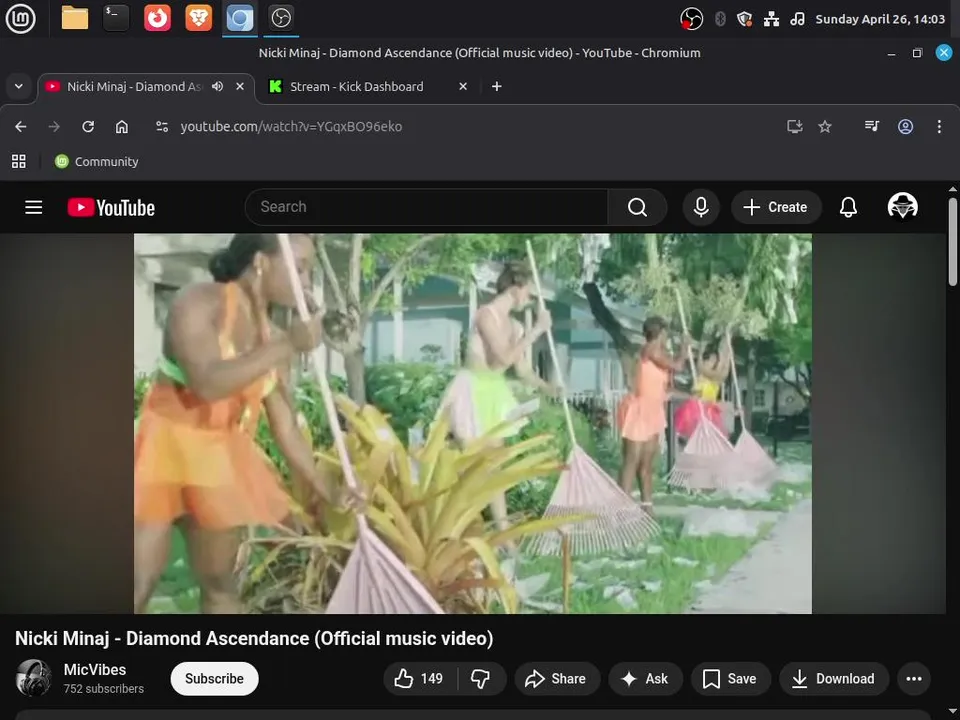This screenshot has height=720, width=960.
Task: Subscribe to MicVibes
Action: [214, 678]
